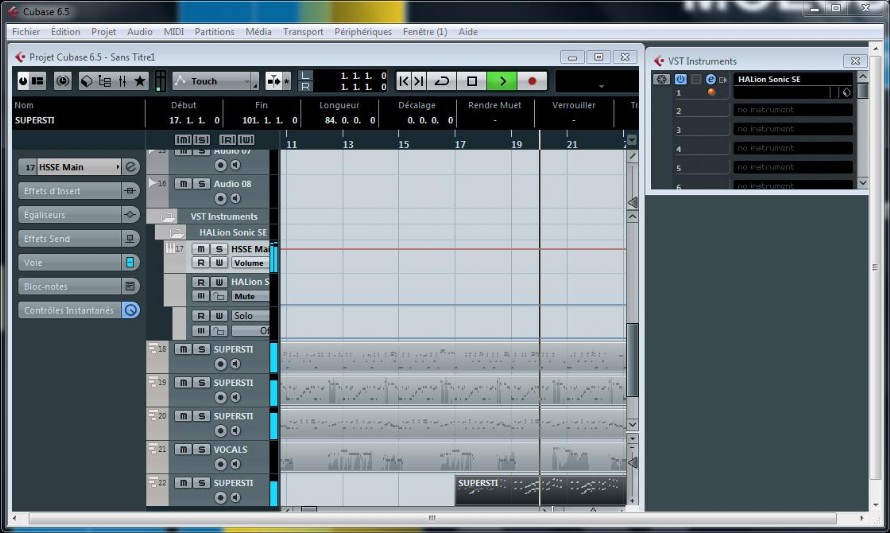The width and height of the screenshot is (890, 533).
Task: Open the Touch automation mode dropdown
Action: click(216, 81)
